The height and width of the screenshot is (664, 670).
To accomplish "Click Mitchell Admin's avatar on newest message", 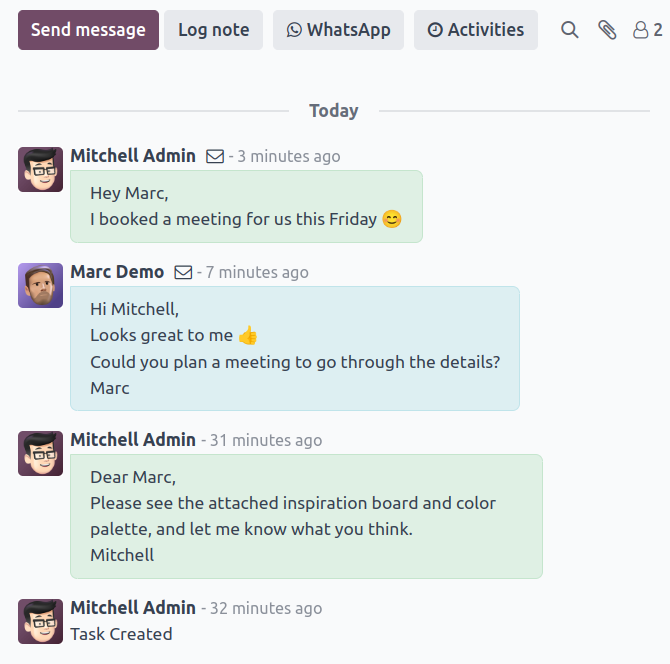I will (x=41, y=170).
